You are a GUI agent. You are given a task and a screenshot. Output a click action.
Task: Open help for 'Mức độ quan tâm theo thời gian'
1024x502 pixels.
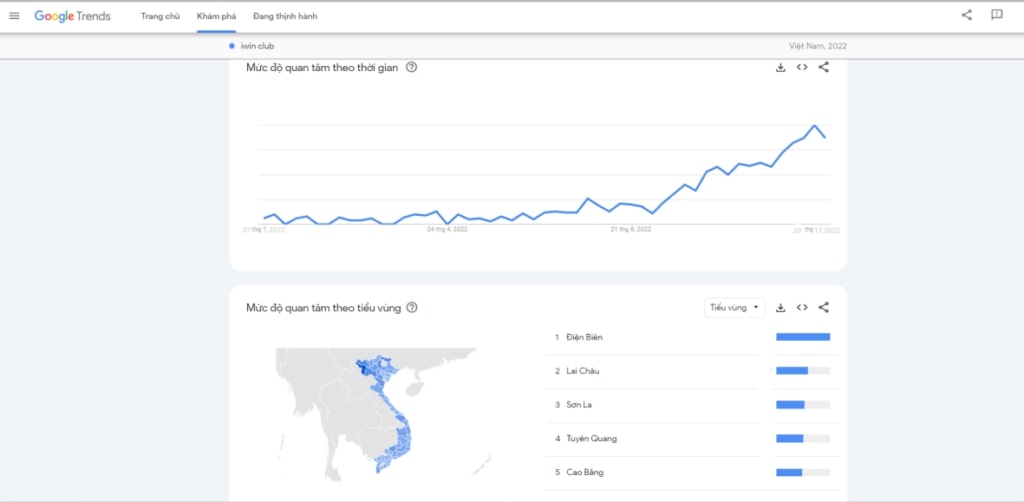pyautogui.click(x=411, y=68)
